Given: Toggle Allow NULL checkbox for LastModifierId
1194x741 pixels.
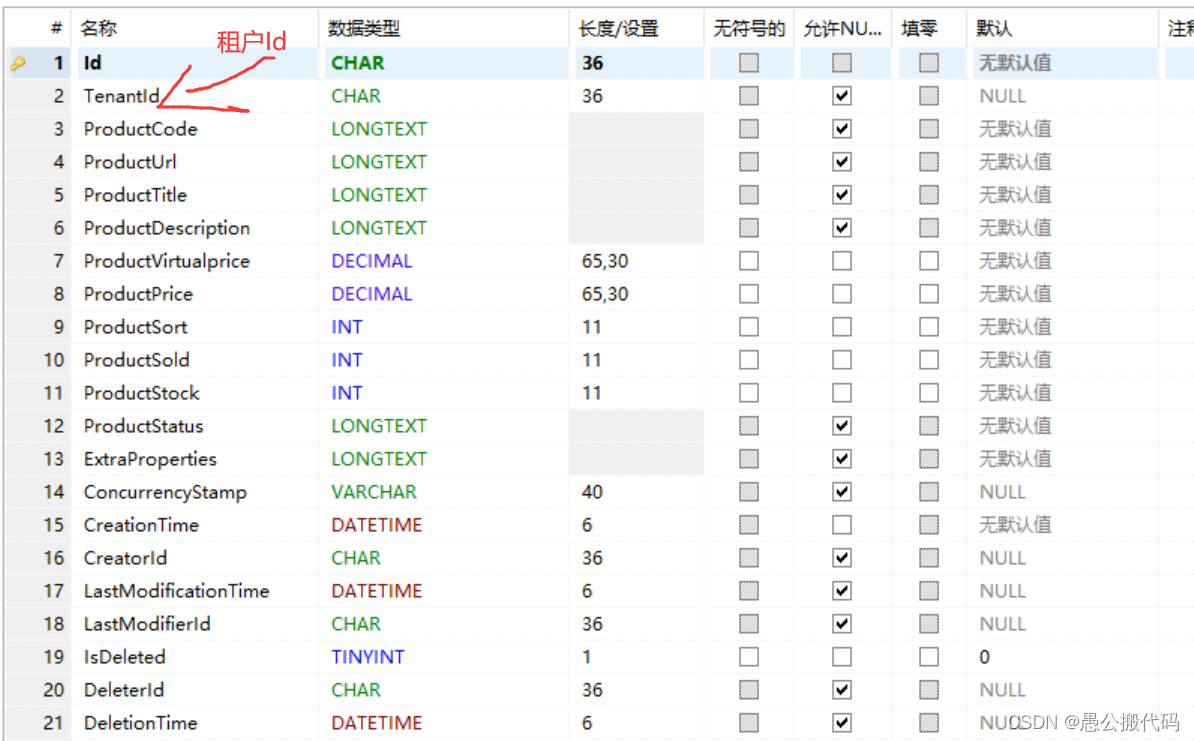Looking at the screenshot, I should [x=841, y=624].
